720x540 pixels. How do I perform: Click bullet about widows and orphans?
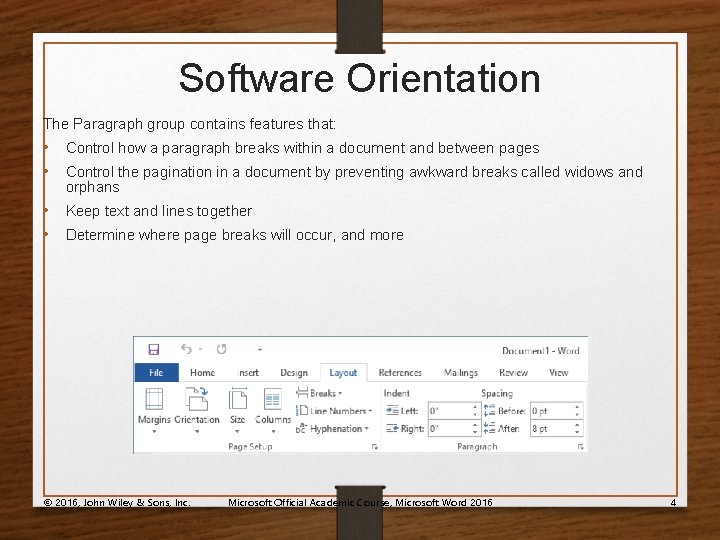(x=354, y=179)
